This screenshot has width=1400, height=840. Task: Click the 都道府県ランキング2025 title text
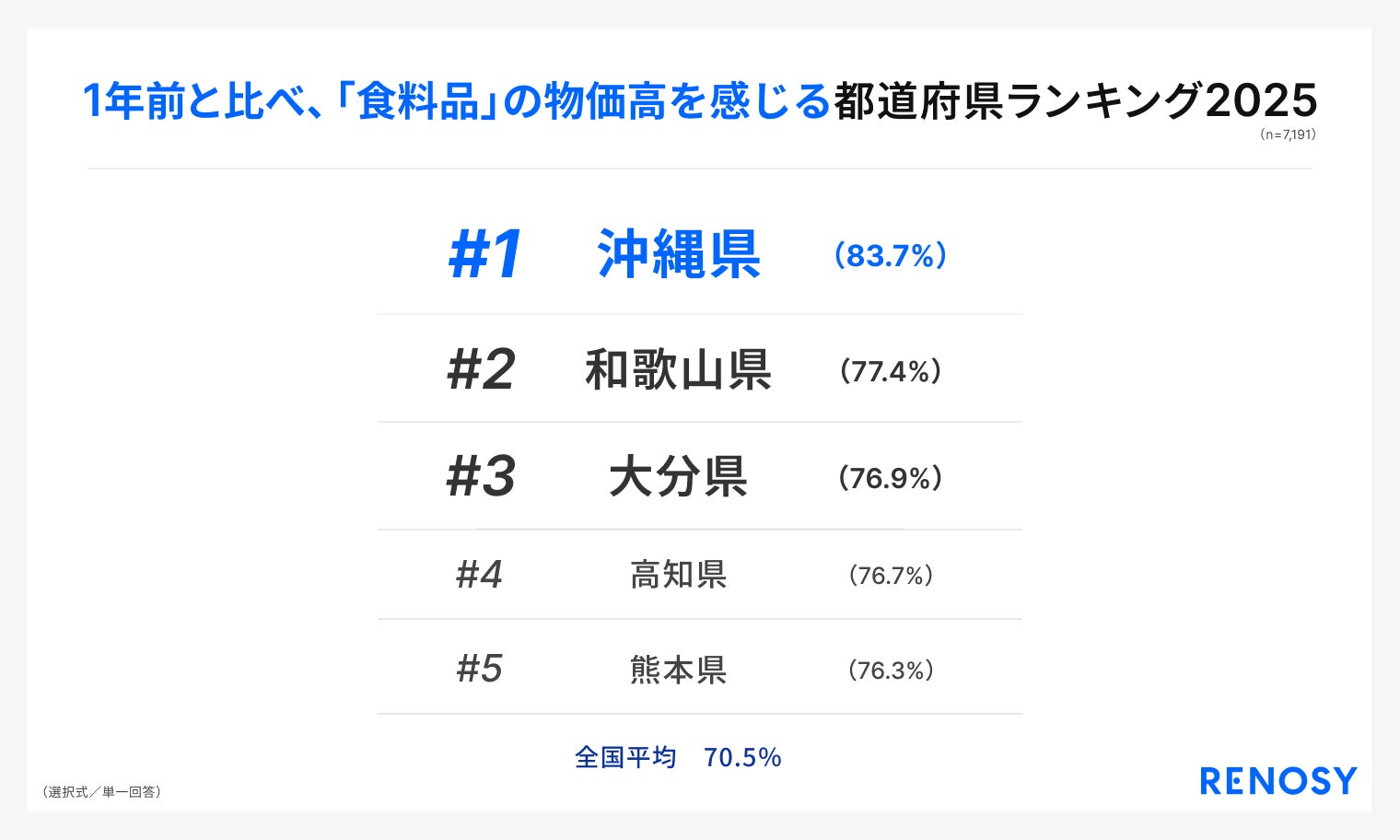(1075, 101)
